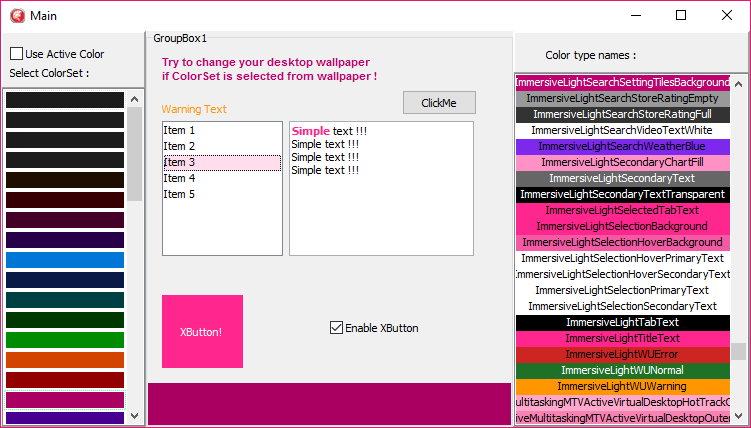
Task: Select Item 2 in the list box
Action: (222, 146)
